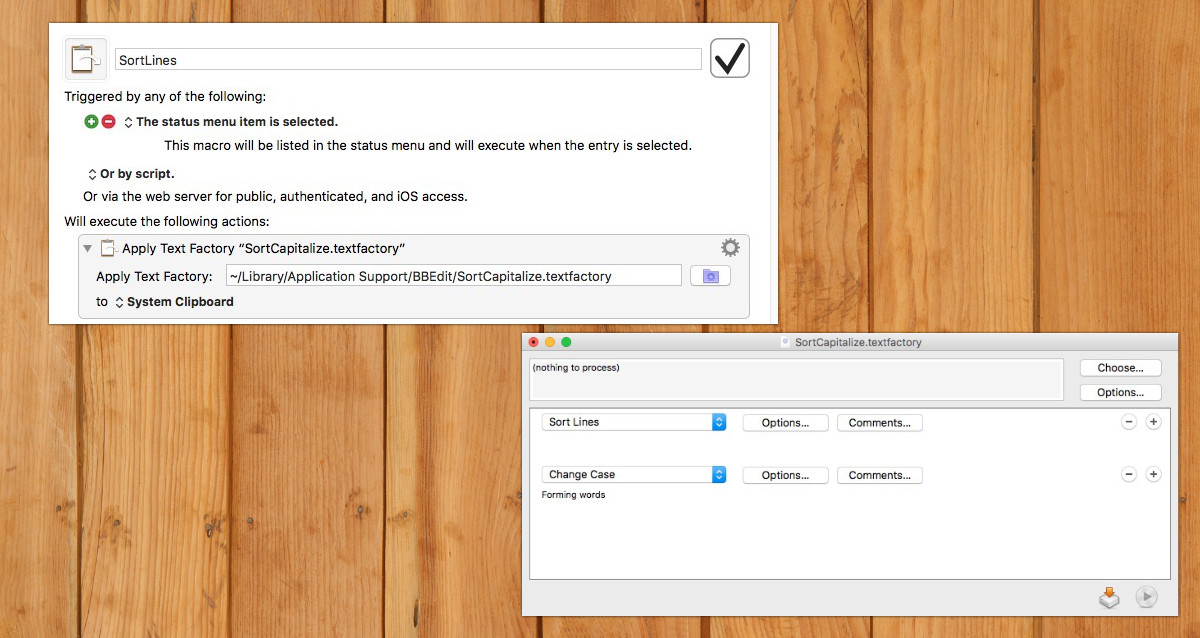Open the action gear menu
The height and width of the screenshot is (638, 1200).
pyautogui.click(x=730, y=248)
